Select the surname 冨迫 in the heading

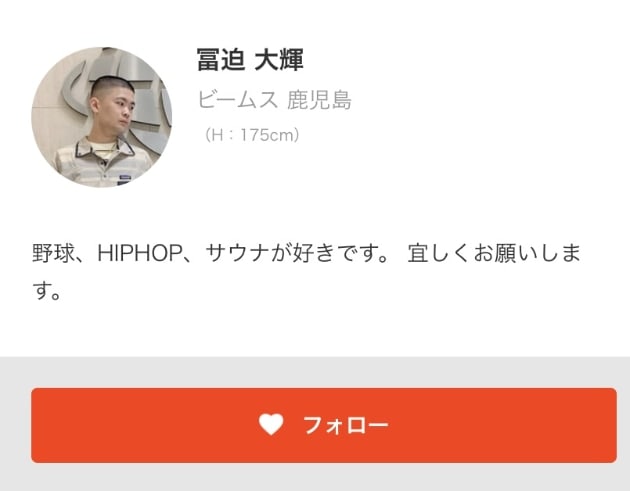221,60
